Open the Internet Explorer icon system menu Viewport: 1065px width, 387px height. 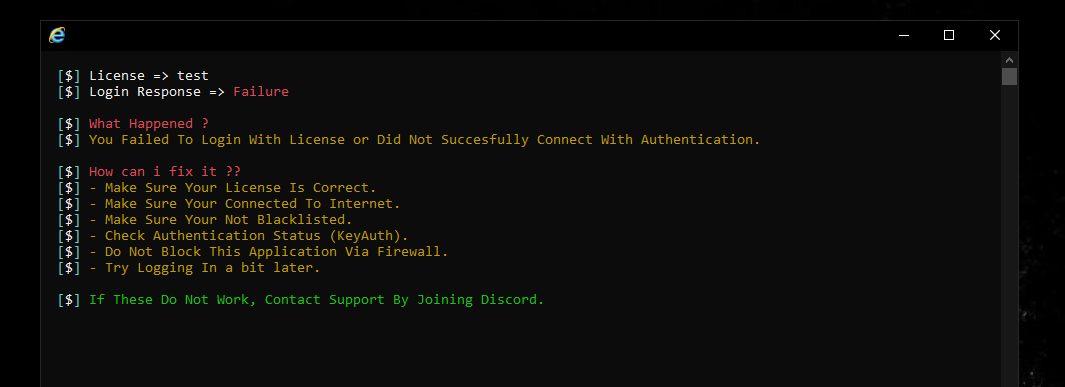(57, 35)
